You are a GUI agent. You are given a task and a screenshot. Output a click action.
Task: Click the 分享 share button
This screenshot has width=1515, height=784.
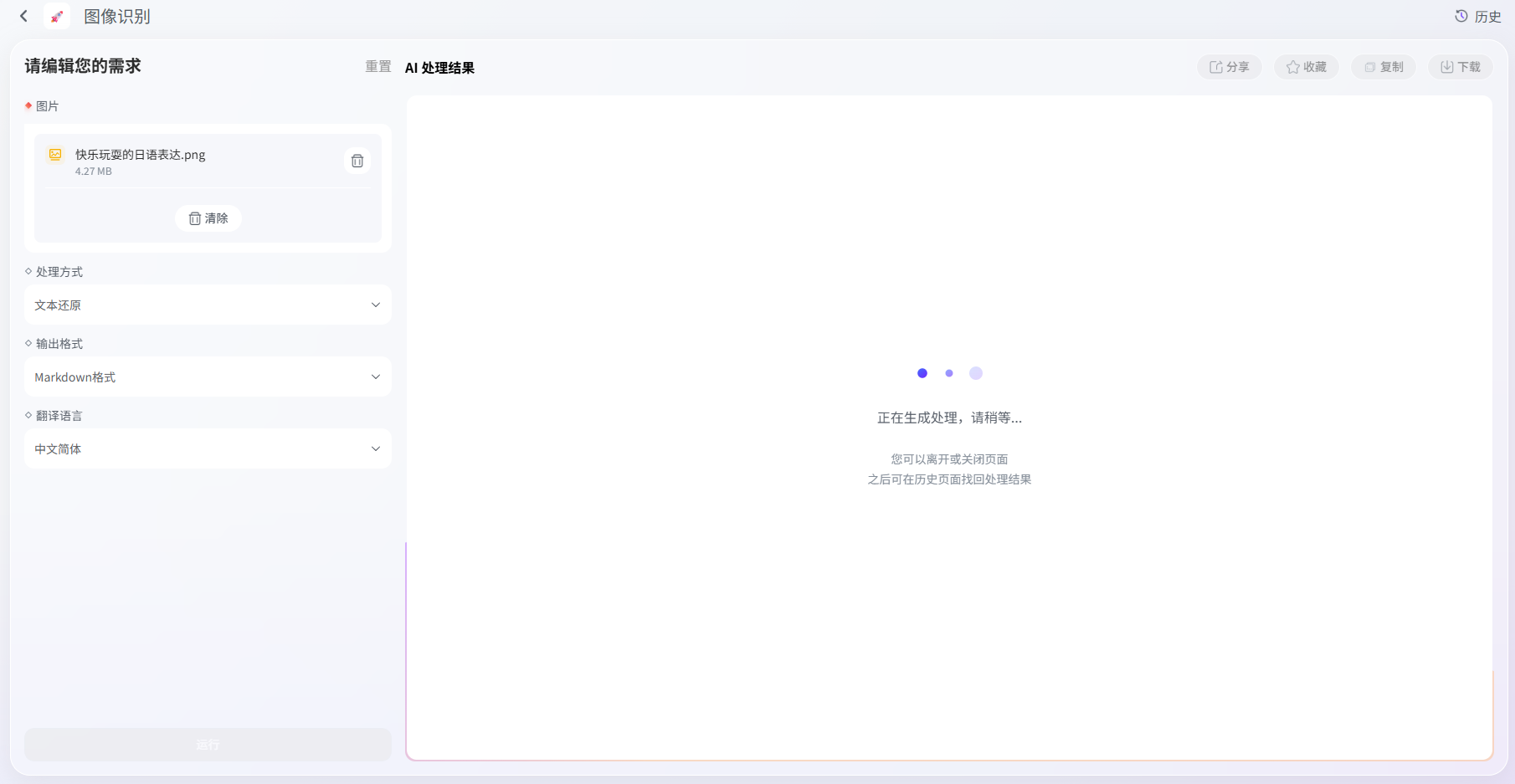pos(1229,67)
